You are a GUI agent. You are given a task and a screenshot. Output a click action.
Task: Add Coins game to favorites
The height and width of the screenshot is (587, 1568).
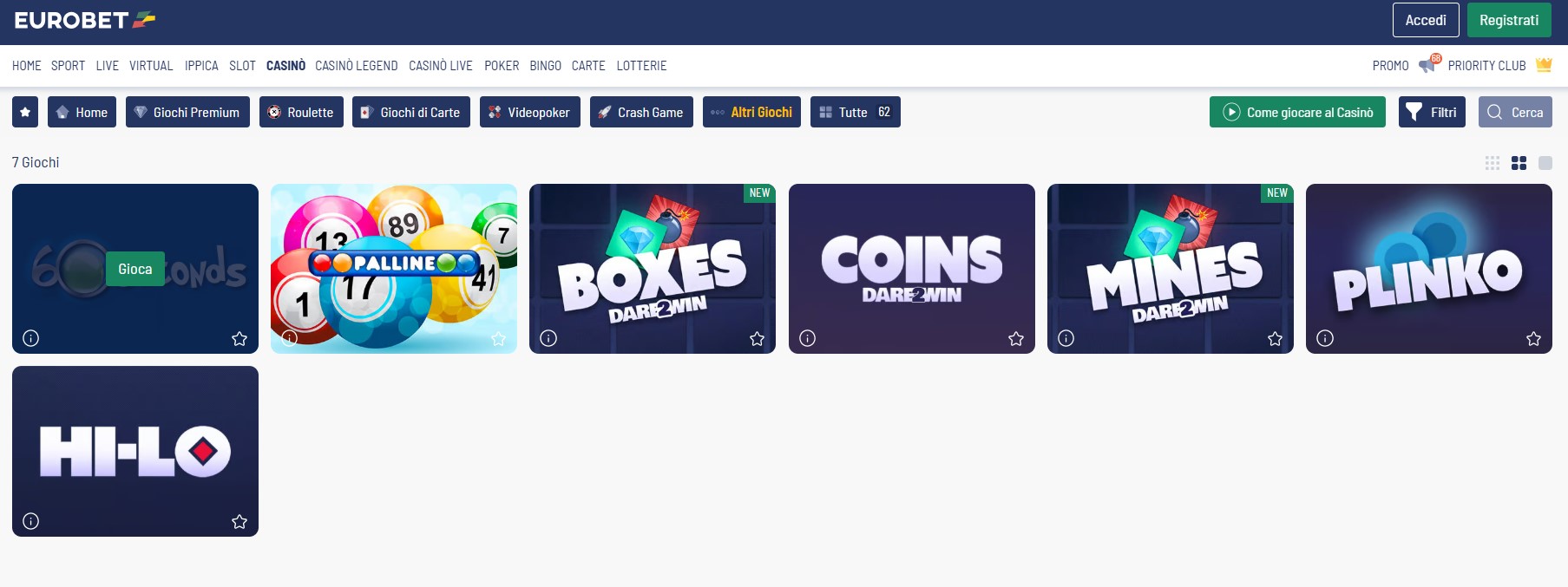pos(1016,338)
